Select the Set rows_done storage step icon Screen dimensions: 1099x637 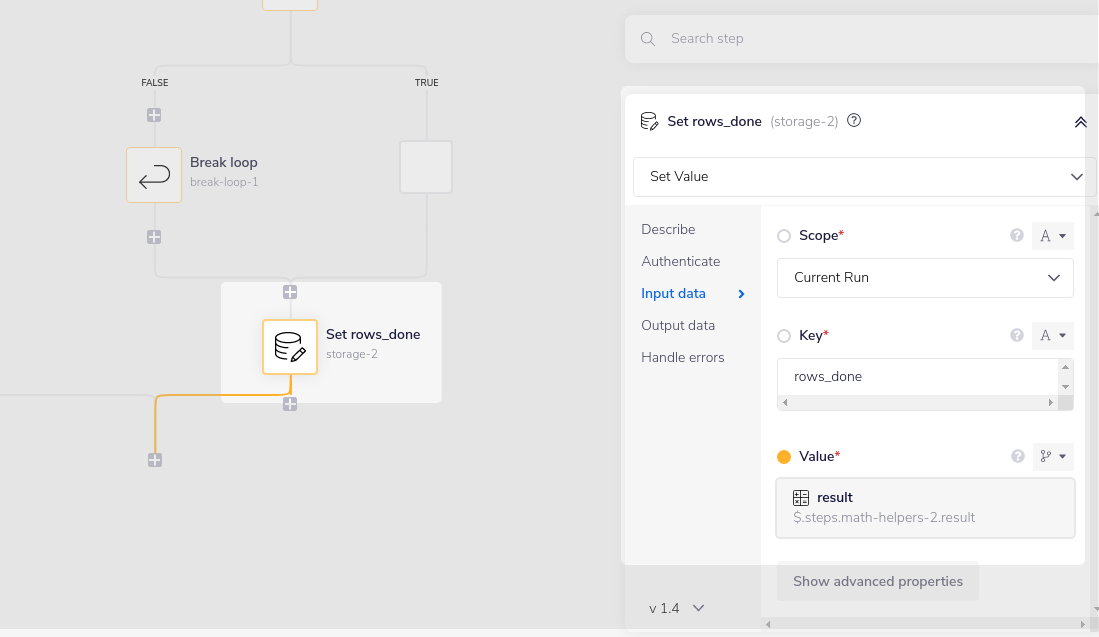290,347
